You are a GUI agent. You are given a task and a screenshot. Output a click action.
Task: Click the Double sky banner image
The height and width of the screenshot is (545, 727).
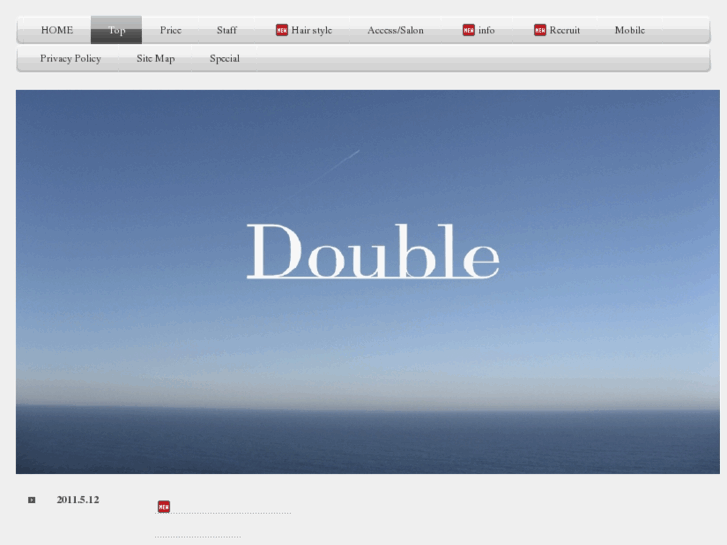point(368,282)
